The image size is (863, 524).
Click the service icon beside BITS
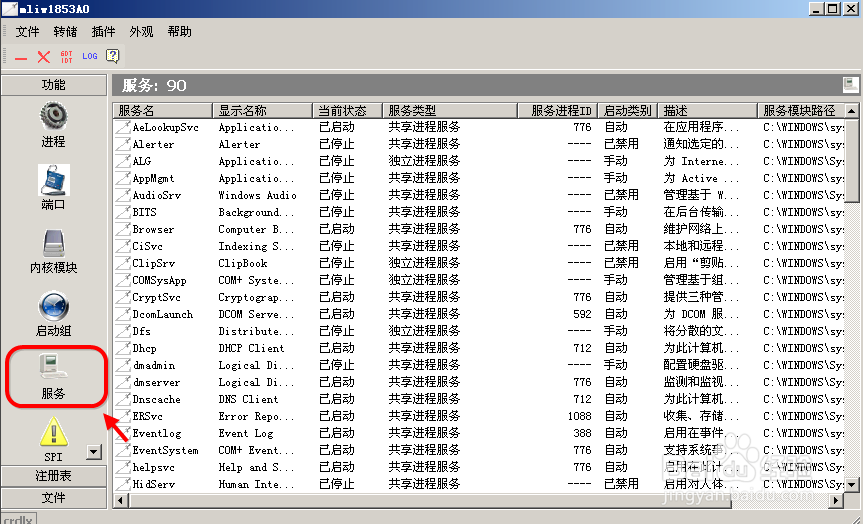[122, 212]
